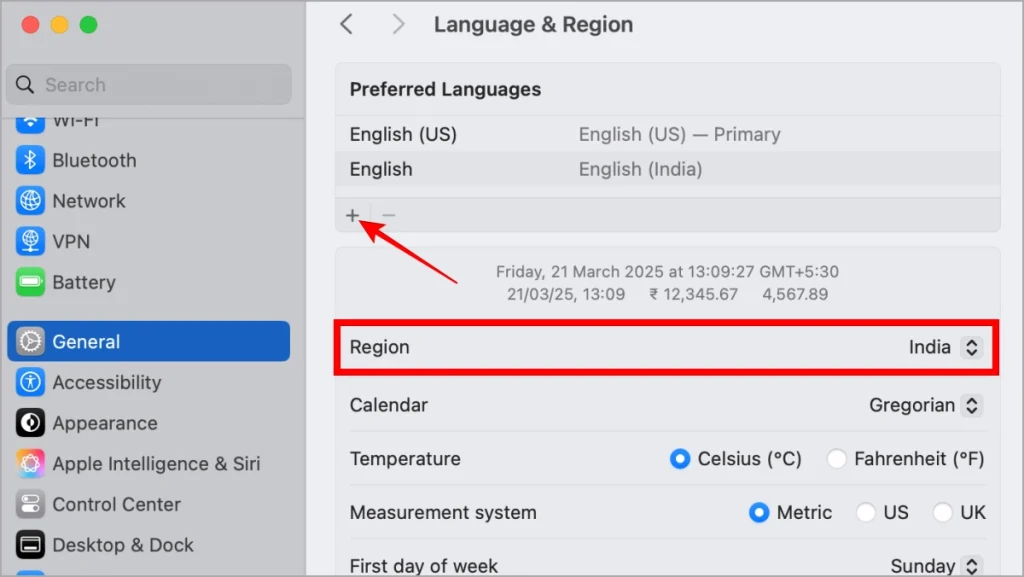Screen dimensions: 1024x577
Task: Click the Search field in sidebar
Action: 150,85
